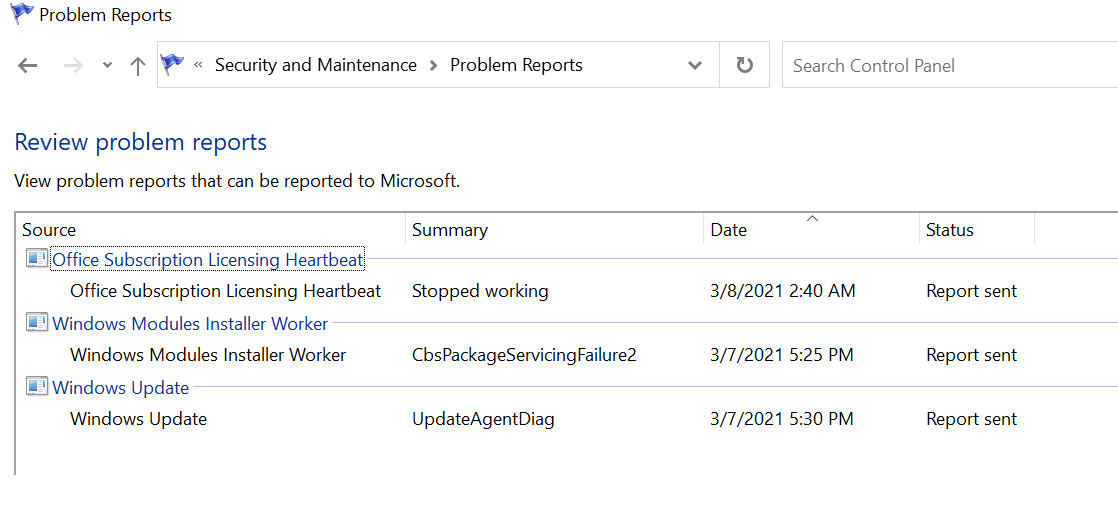Sort by the Source column header
1118x524 pixels.
pyautogui.click(x=49, y=230)
